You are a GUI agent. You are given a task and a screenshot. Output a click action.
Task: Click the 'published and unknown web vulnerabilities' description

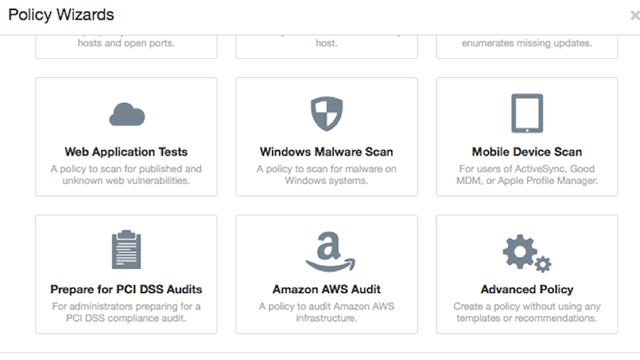coord(126,175)
